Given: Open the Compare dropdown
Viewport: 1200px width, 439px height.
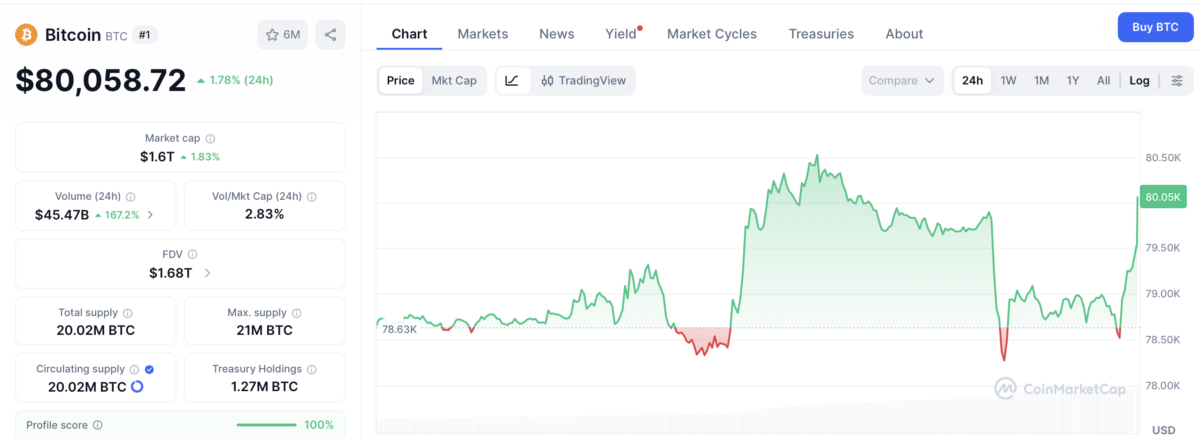Looking at the screenshot, I should click(x=903, y=81).
